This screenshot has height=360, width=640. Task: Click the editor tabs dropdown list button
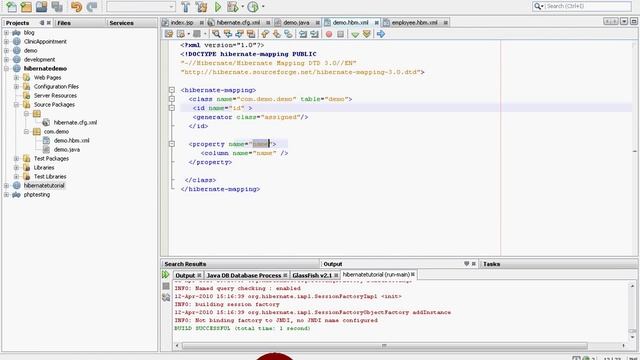(624, 22)
